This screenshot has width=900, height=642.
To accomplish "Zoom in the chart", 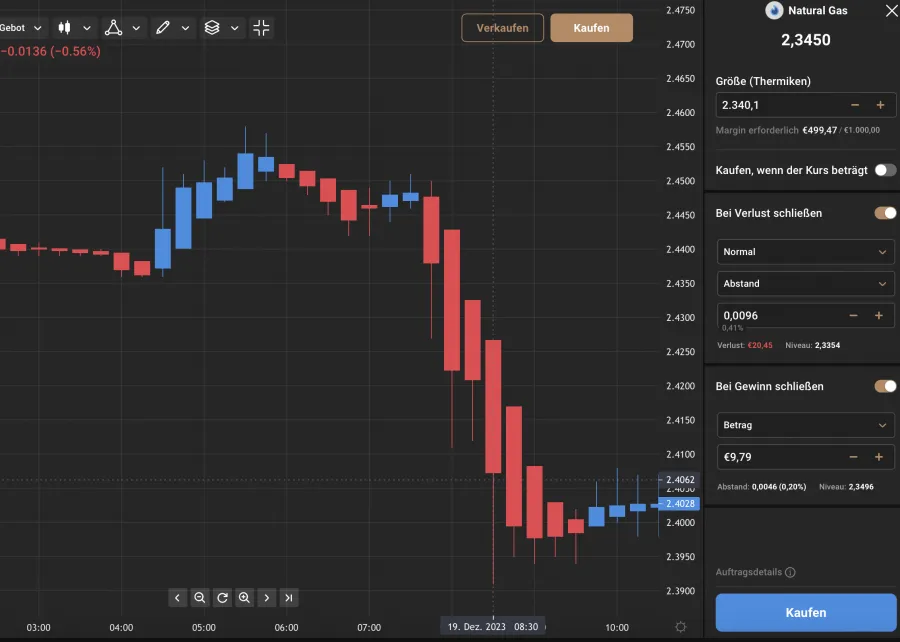I will [244, 598].
